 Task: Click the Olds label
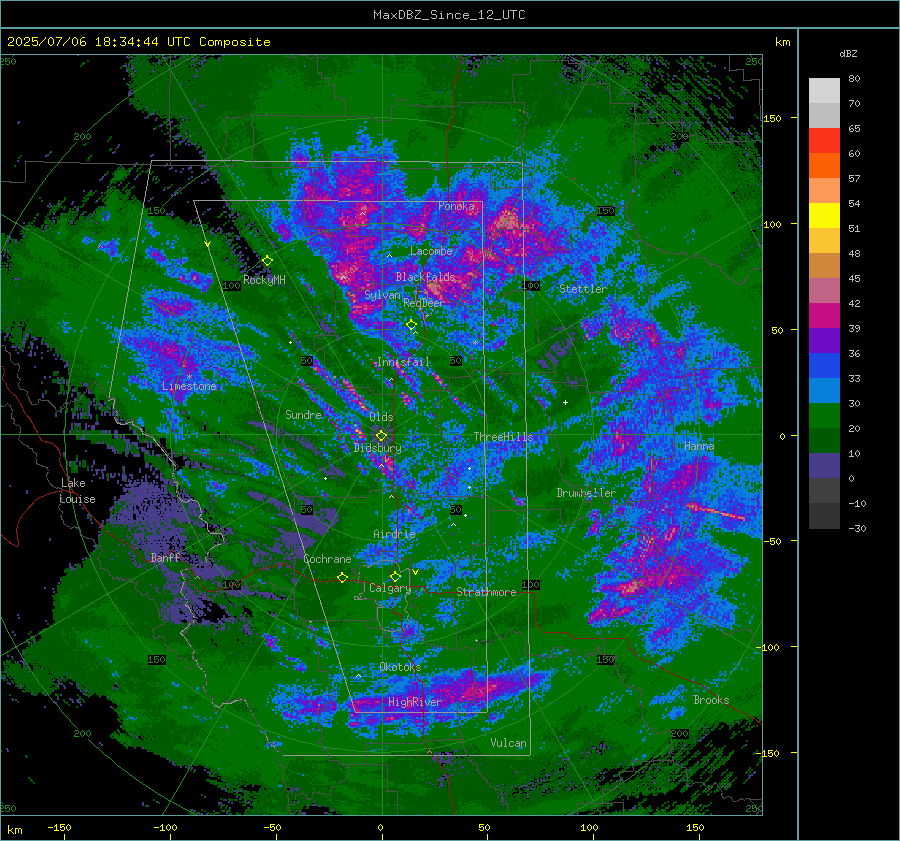click(381, 416)
